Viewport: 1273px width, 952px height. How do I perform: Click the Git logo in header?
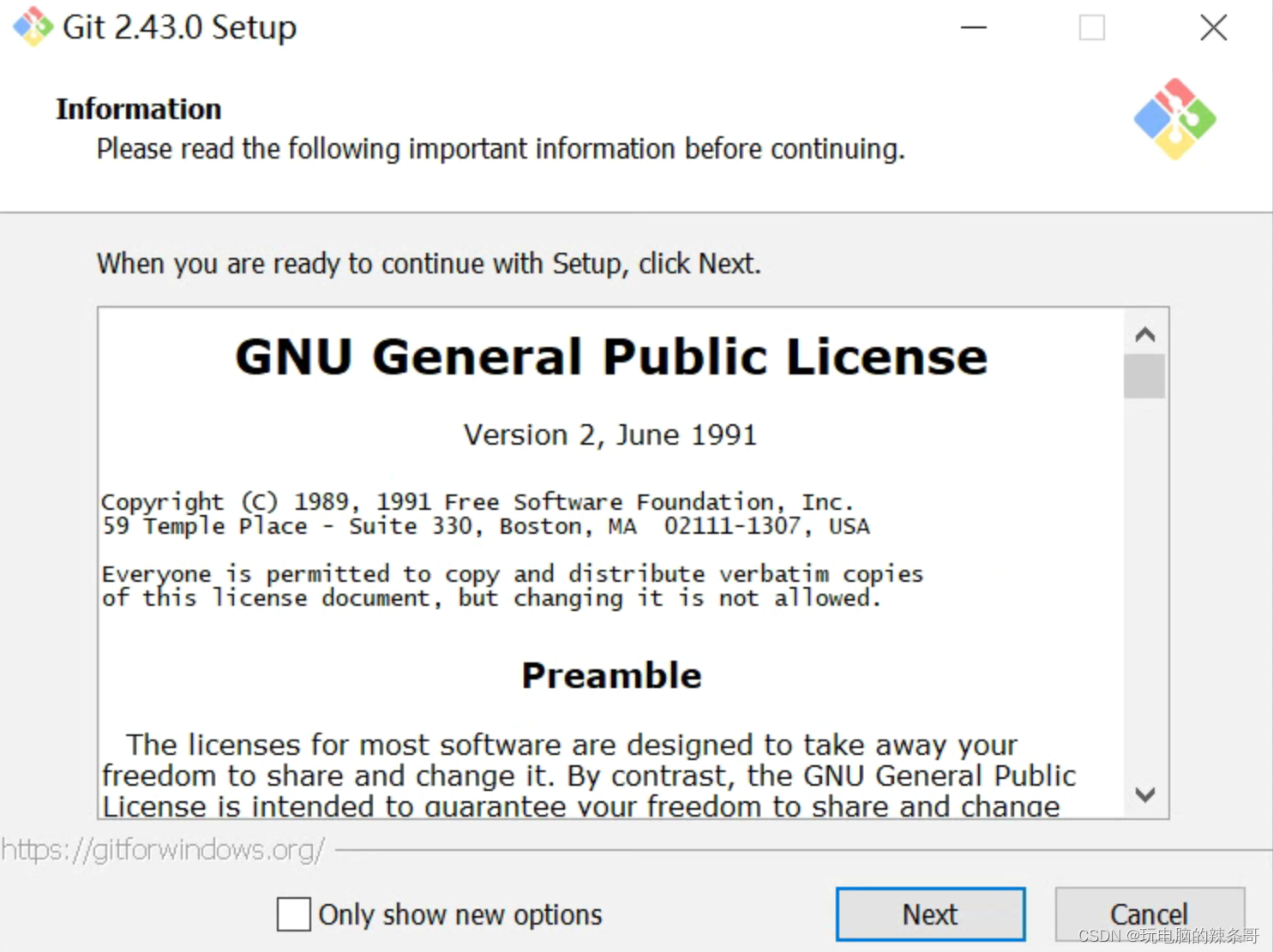[1175, 119]
